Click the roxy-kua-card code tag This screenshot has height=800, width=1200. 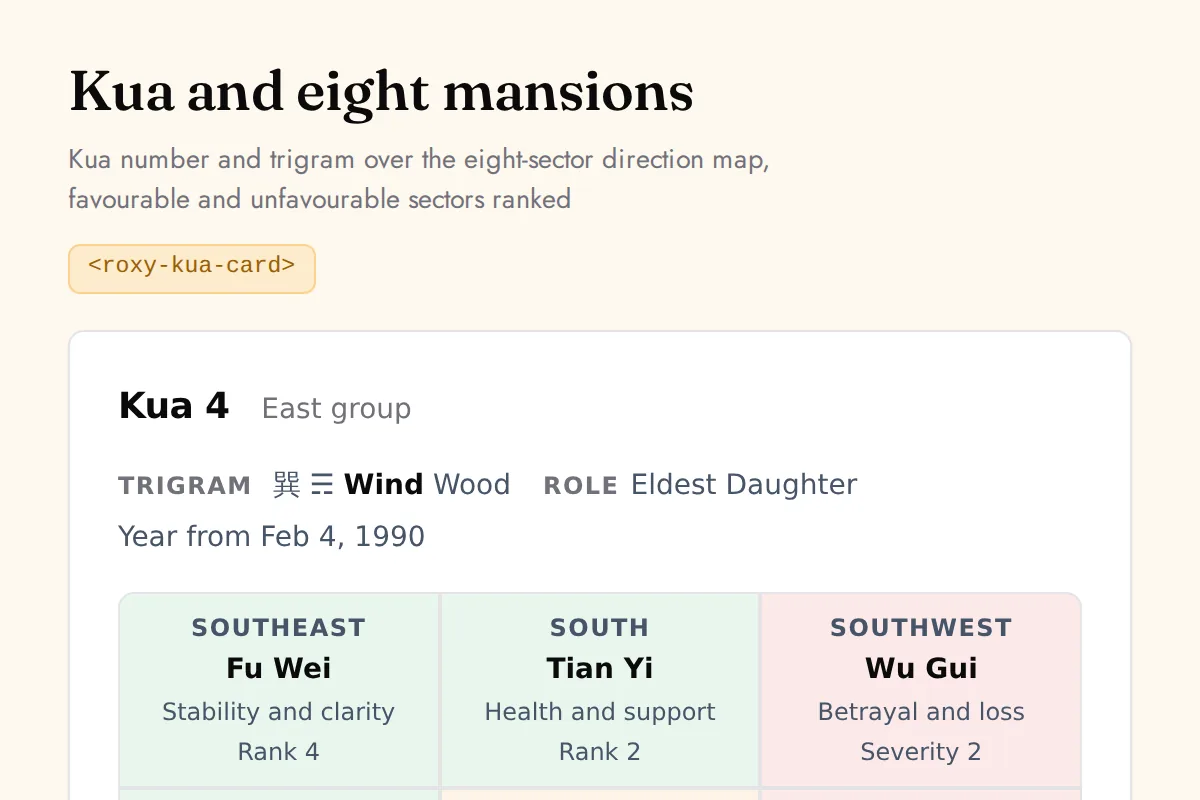pos(192,269)
